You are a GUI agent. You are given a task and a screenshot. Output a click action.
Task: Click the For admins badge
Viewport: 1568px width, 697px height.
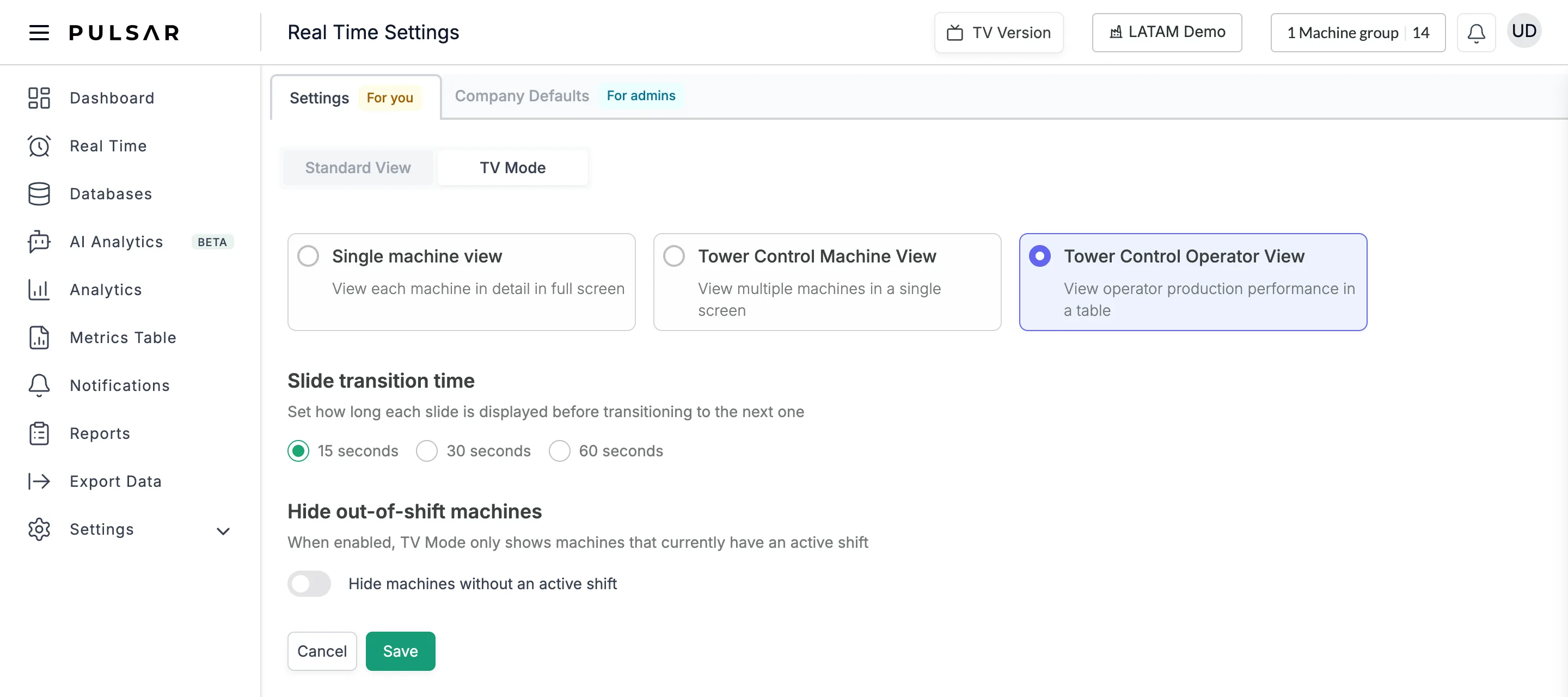click(x=641, y=96)
